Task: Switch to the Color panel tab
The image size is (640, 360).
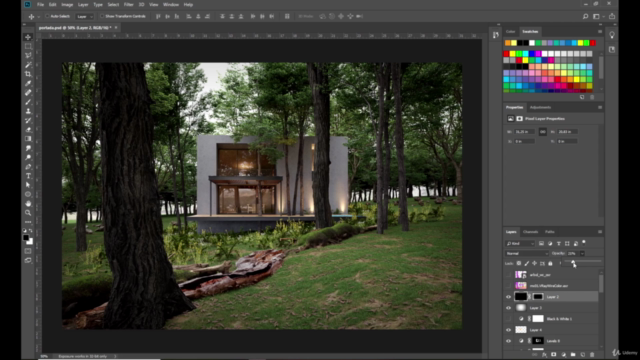Action: click(x=511, y=31)
